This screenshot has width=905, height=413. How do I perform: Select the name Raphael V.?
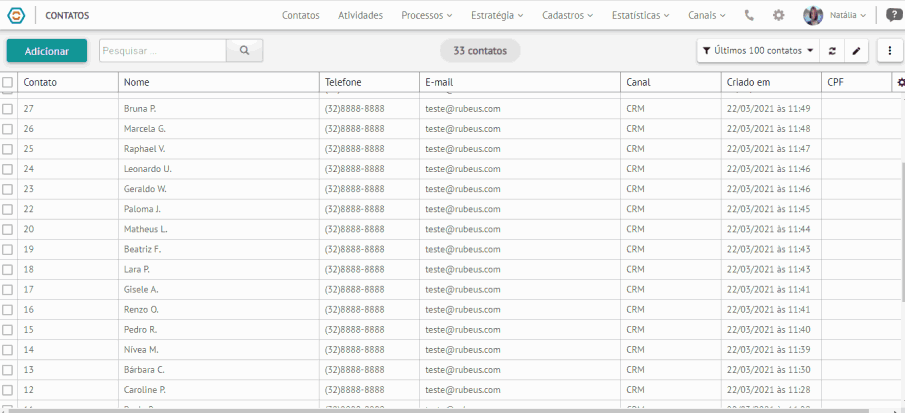pyautogui.click(x=144, y=149)
